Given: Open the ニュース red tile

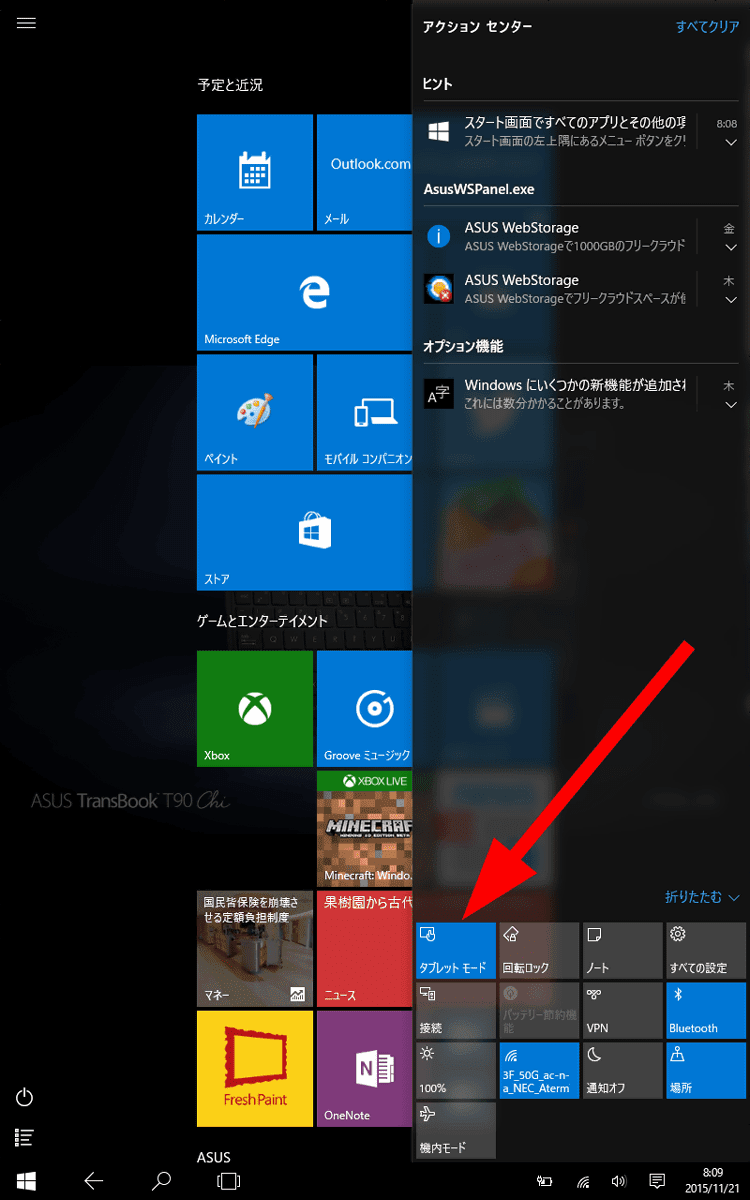Looking at the screenshot, I should click(365, 948).
